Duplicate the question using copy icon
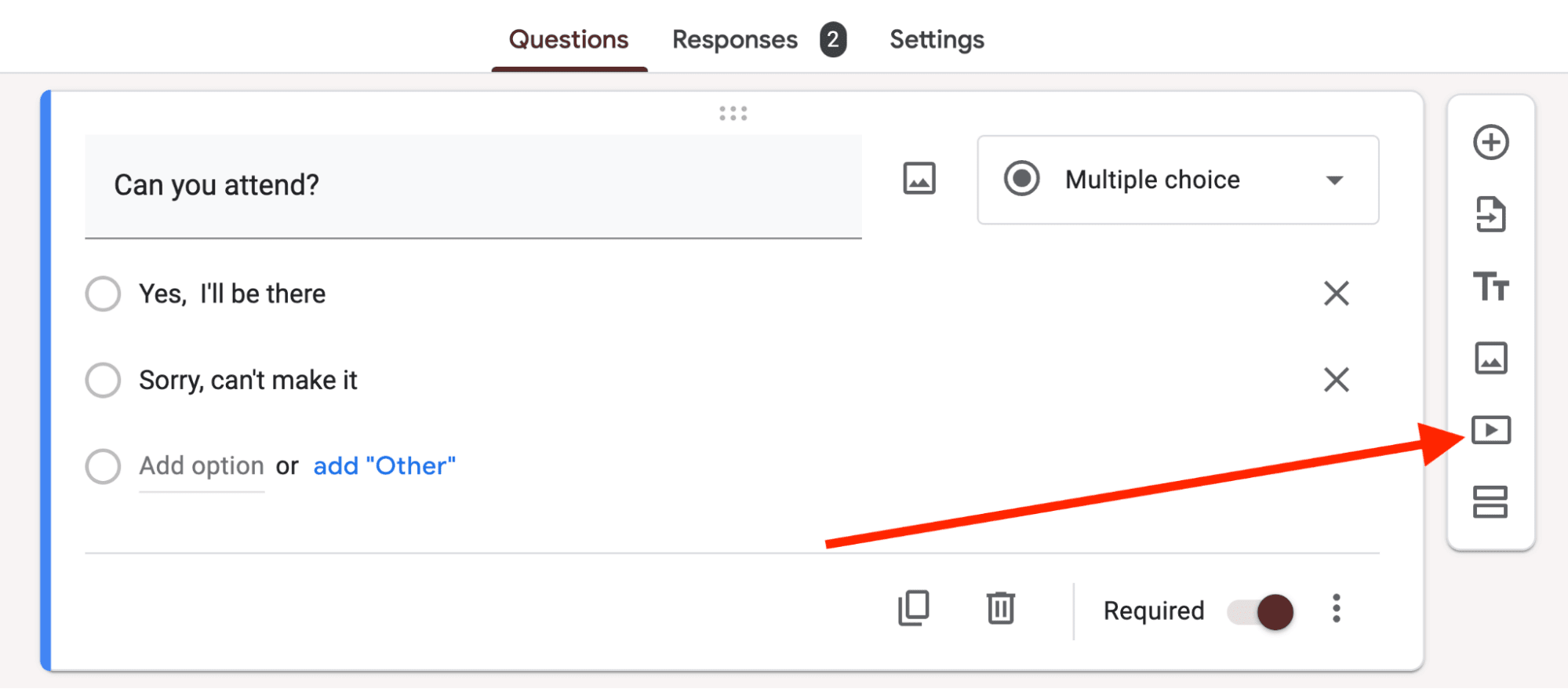 point(911,609)
